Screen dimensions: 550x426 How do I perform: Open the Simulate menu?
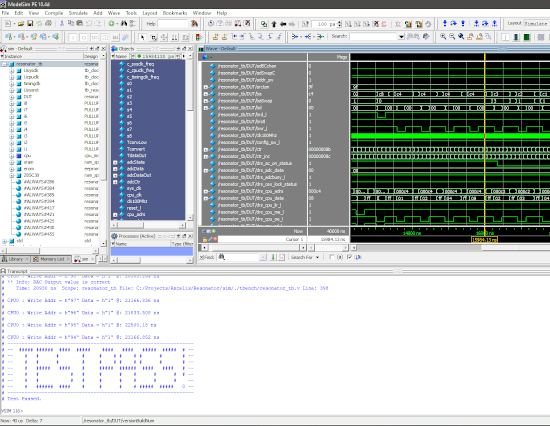click(78, 13)
